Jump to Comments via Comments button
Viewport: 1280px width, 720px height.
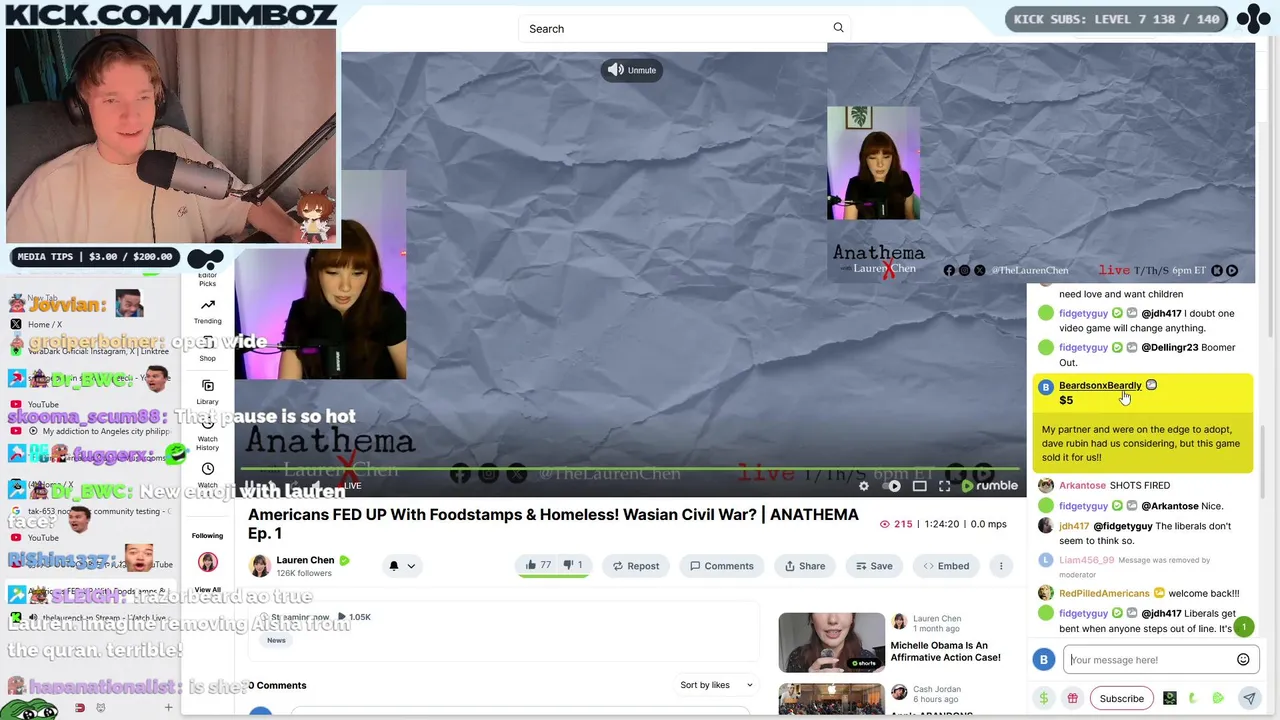pos(722,566)
